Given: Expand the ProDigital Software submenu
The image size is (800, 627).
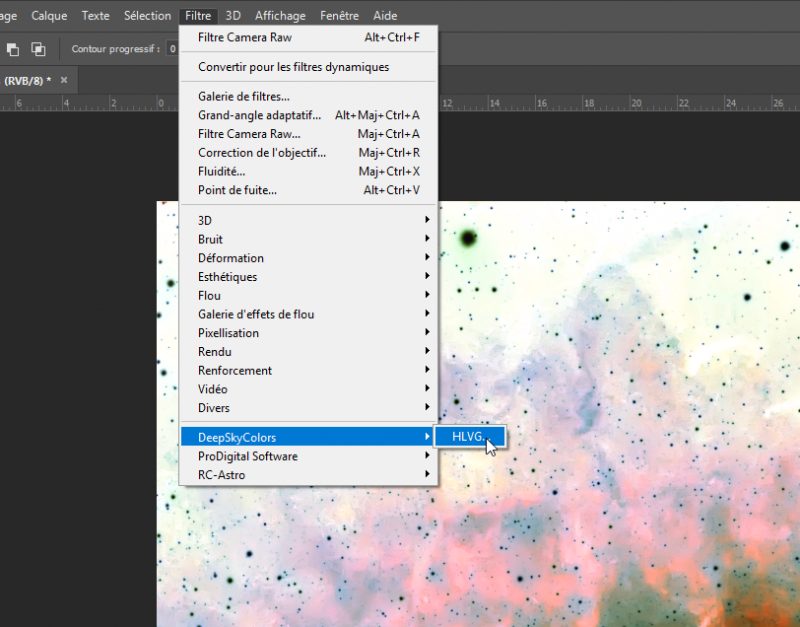Looking at the screenshot, I should click(308, 456).
